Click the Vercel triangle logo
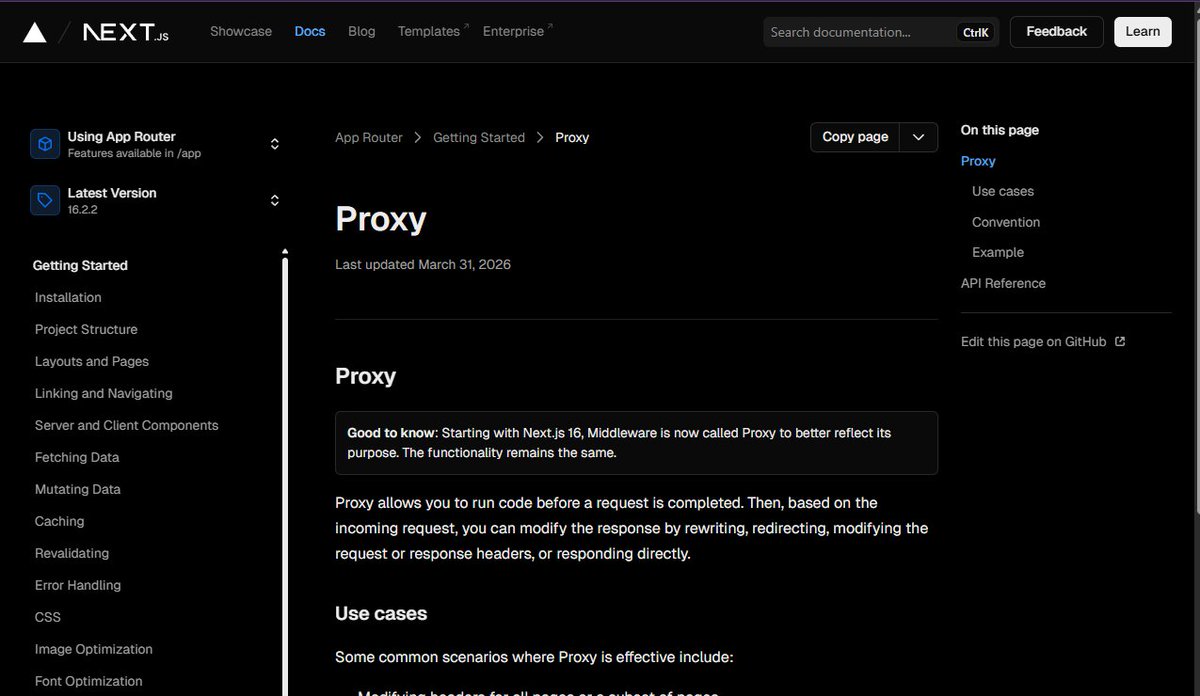1200x696 pixels. 35,32
